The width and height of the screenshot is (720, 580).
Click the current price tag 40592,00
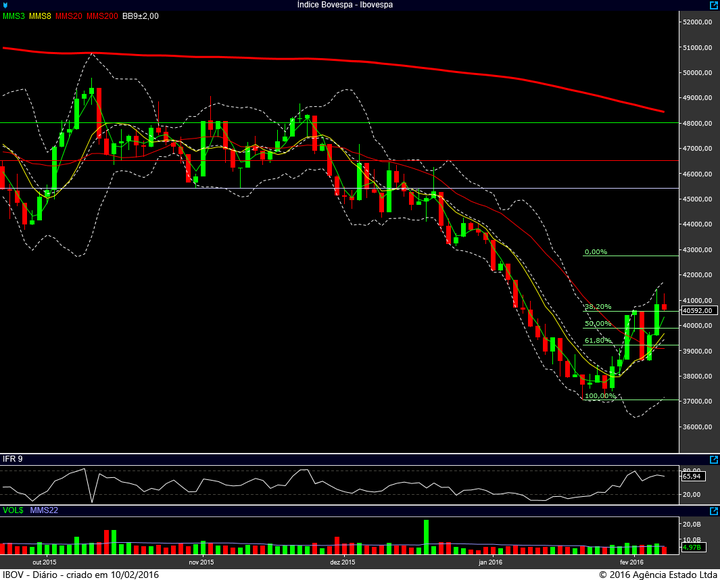coord(698,311)
